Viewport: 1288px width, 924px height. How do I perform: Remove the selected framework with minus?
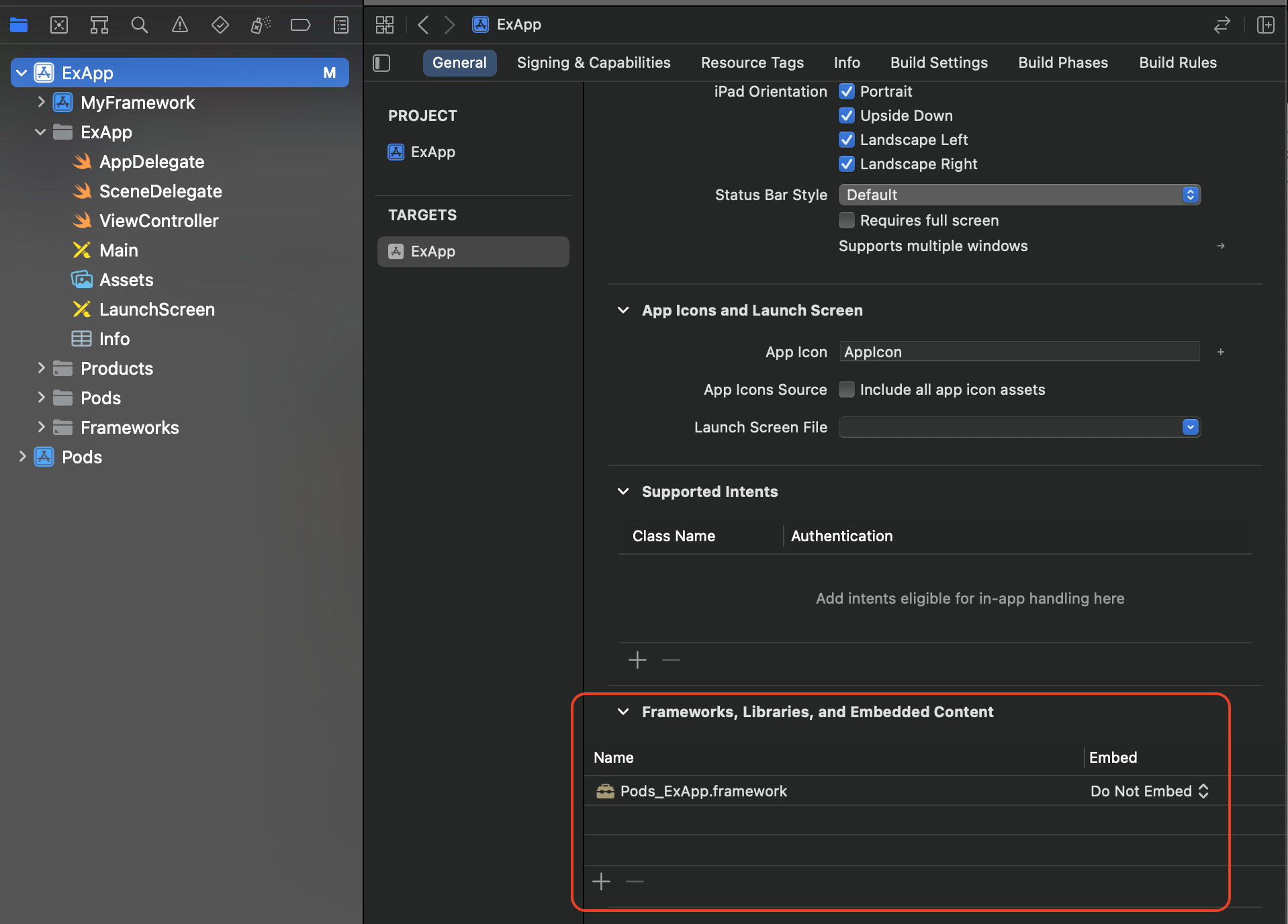click(635, 881)
